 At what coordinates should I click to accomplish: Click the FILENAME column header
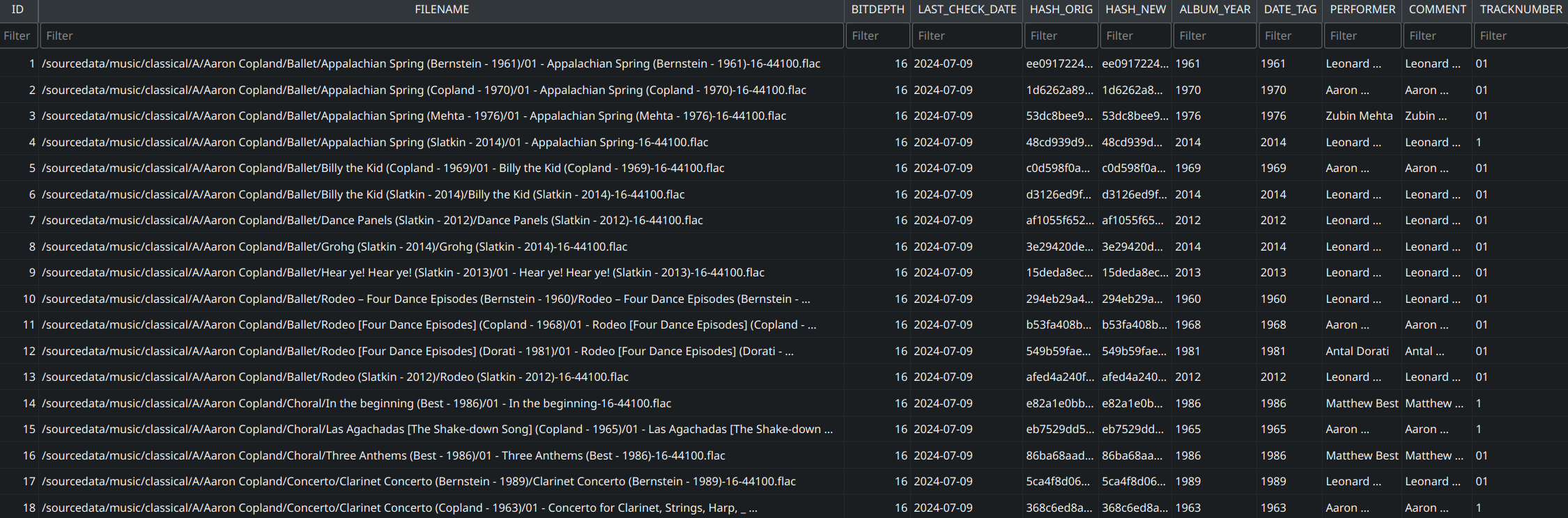point(441,10)
